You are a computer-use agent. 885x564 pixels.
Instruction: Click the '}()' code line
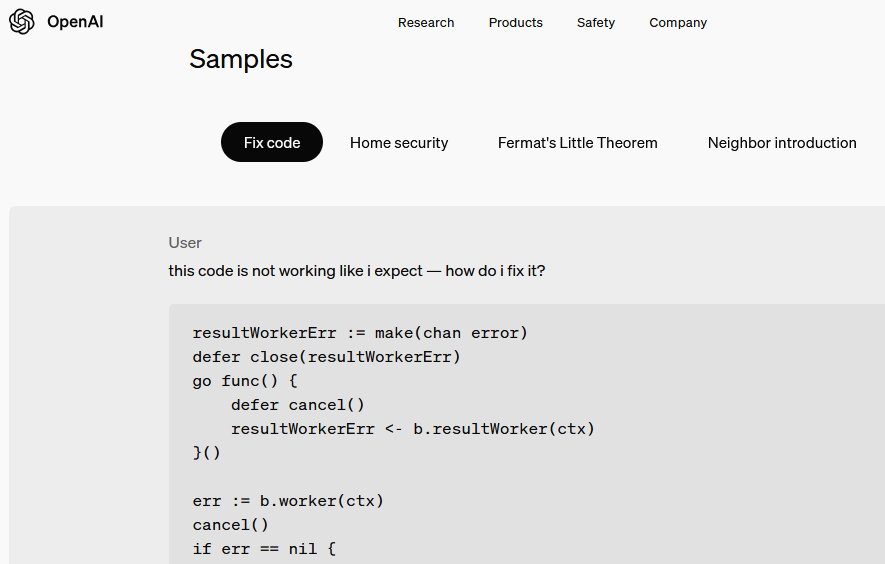click(x=207, y=453)
